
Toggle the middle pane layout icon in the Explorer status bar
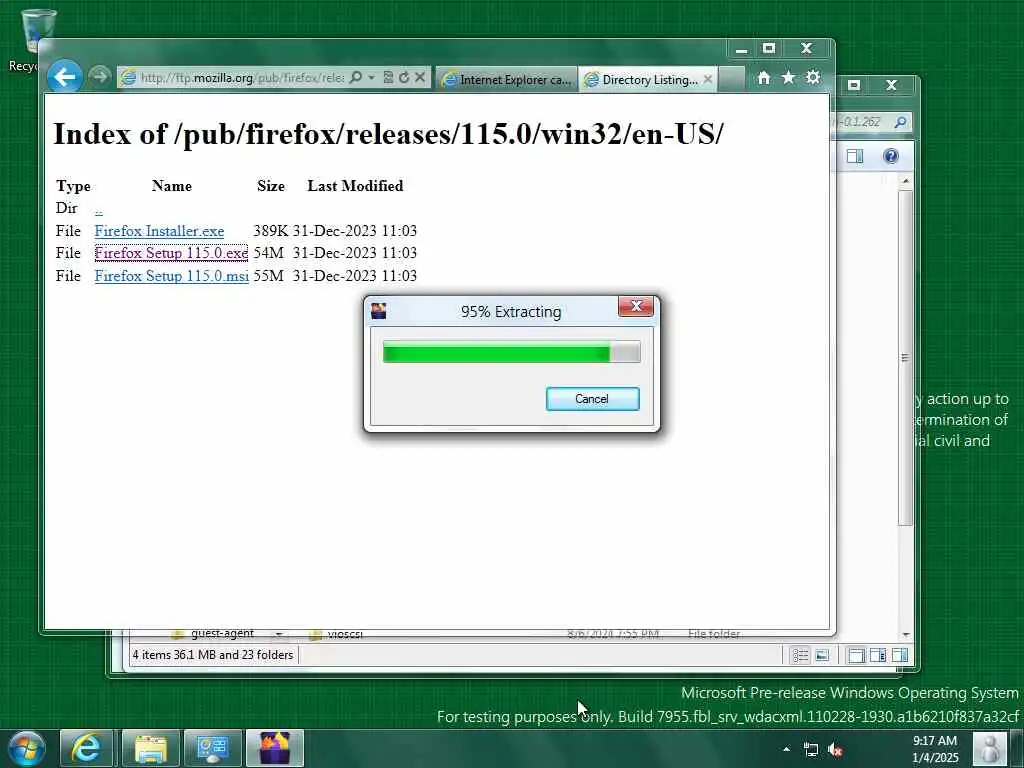click(878, 655)
